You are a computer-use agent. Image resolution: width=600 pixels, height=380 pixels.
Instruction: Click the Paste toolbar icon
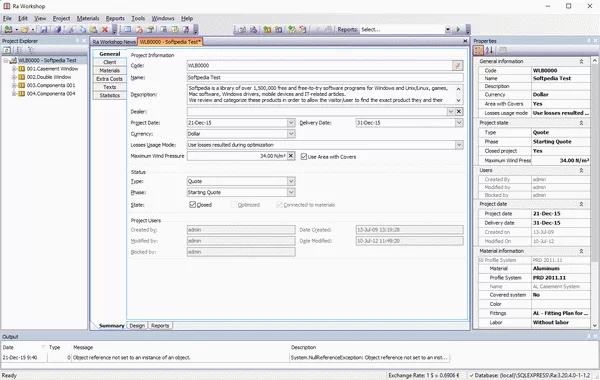[x=93, y=29]
